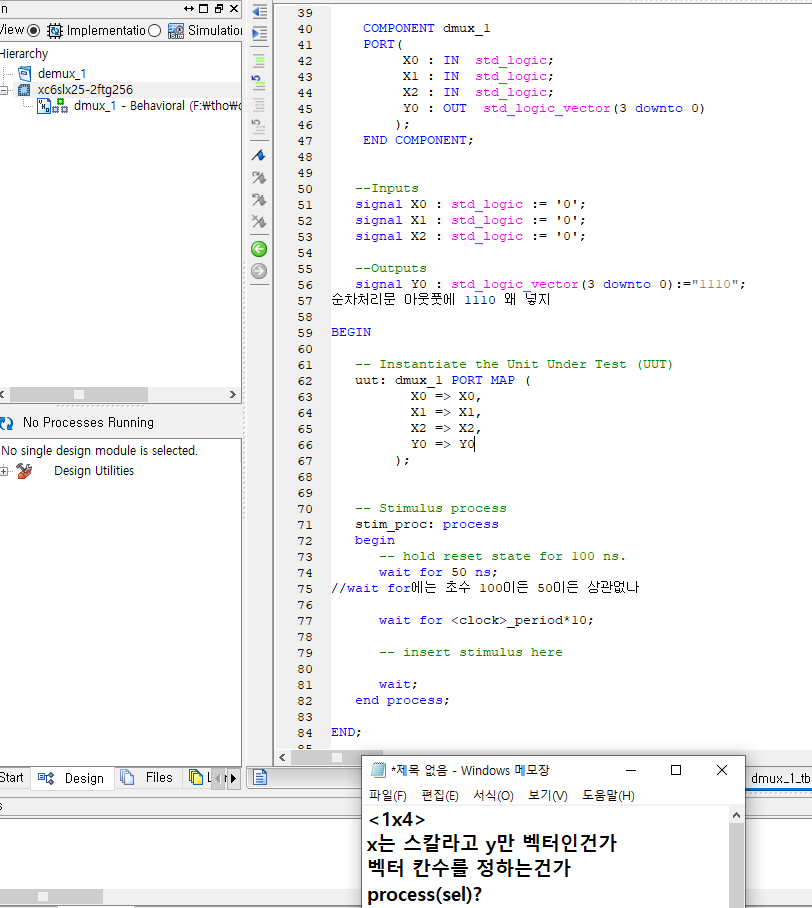
Task: Click hierarchy scrollbar right arrow
Action: 233,394
